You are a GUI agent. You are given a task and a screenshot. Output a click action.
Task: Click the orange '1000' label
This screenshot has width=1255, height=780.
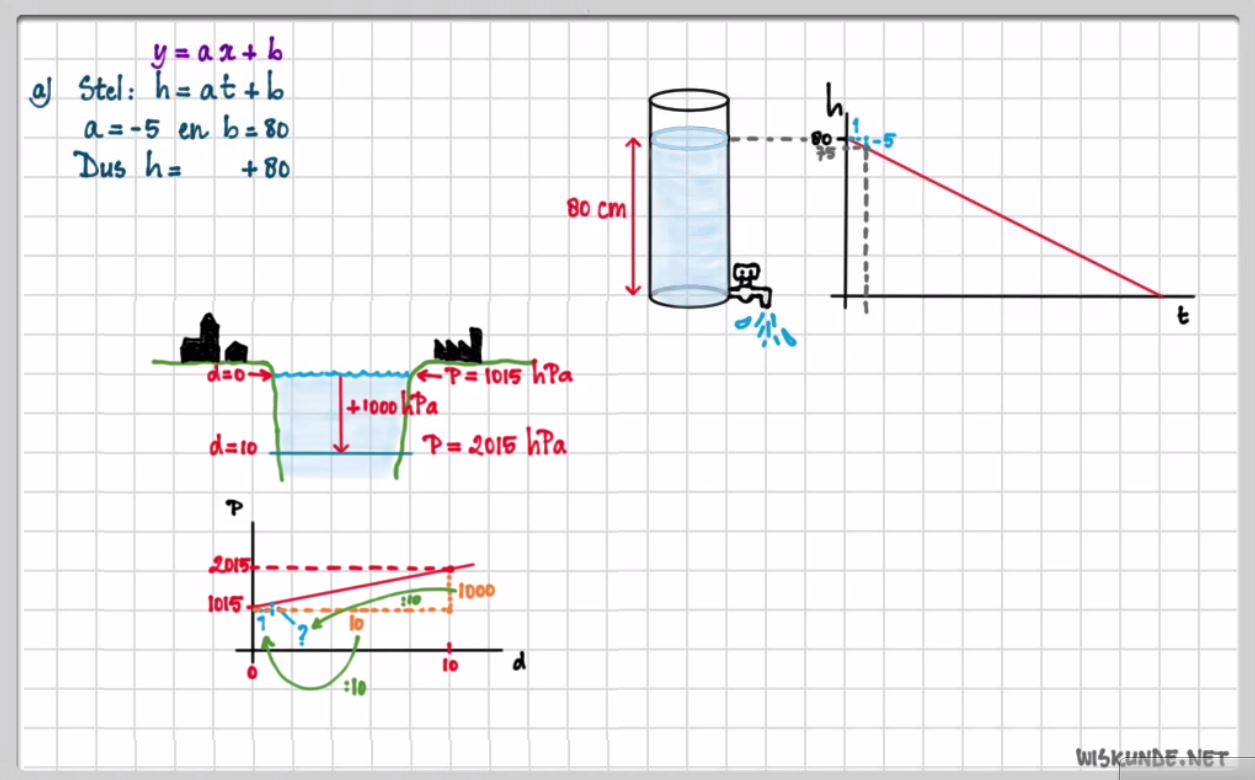(x=476, y=591)
